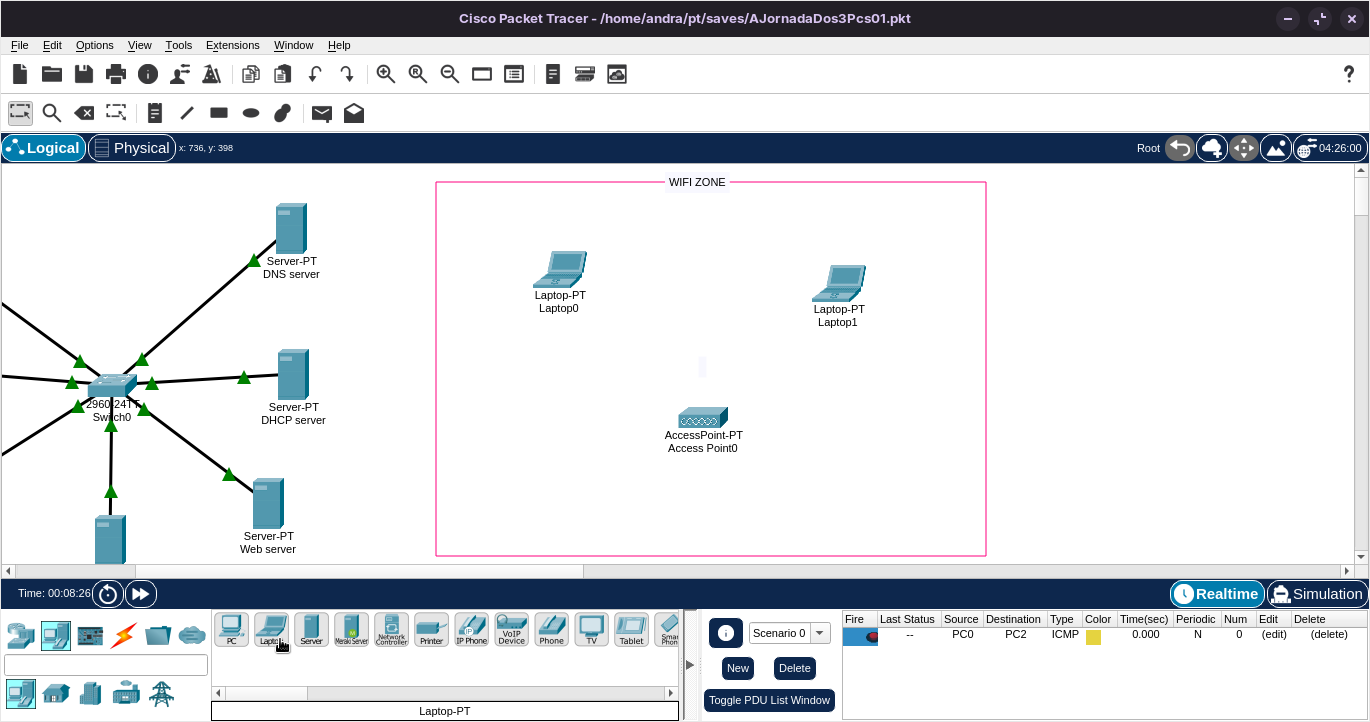
Task: Open the Tools menu
Action: tap(179, 45)
